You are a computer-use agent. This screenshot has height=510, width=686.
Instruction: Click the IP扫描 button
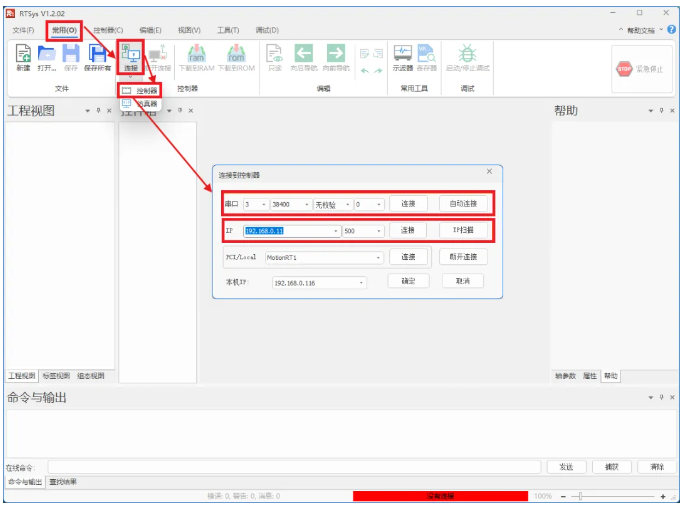coord(463,230)
